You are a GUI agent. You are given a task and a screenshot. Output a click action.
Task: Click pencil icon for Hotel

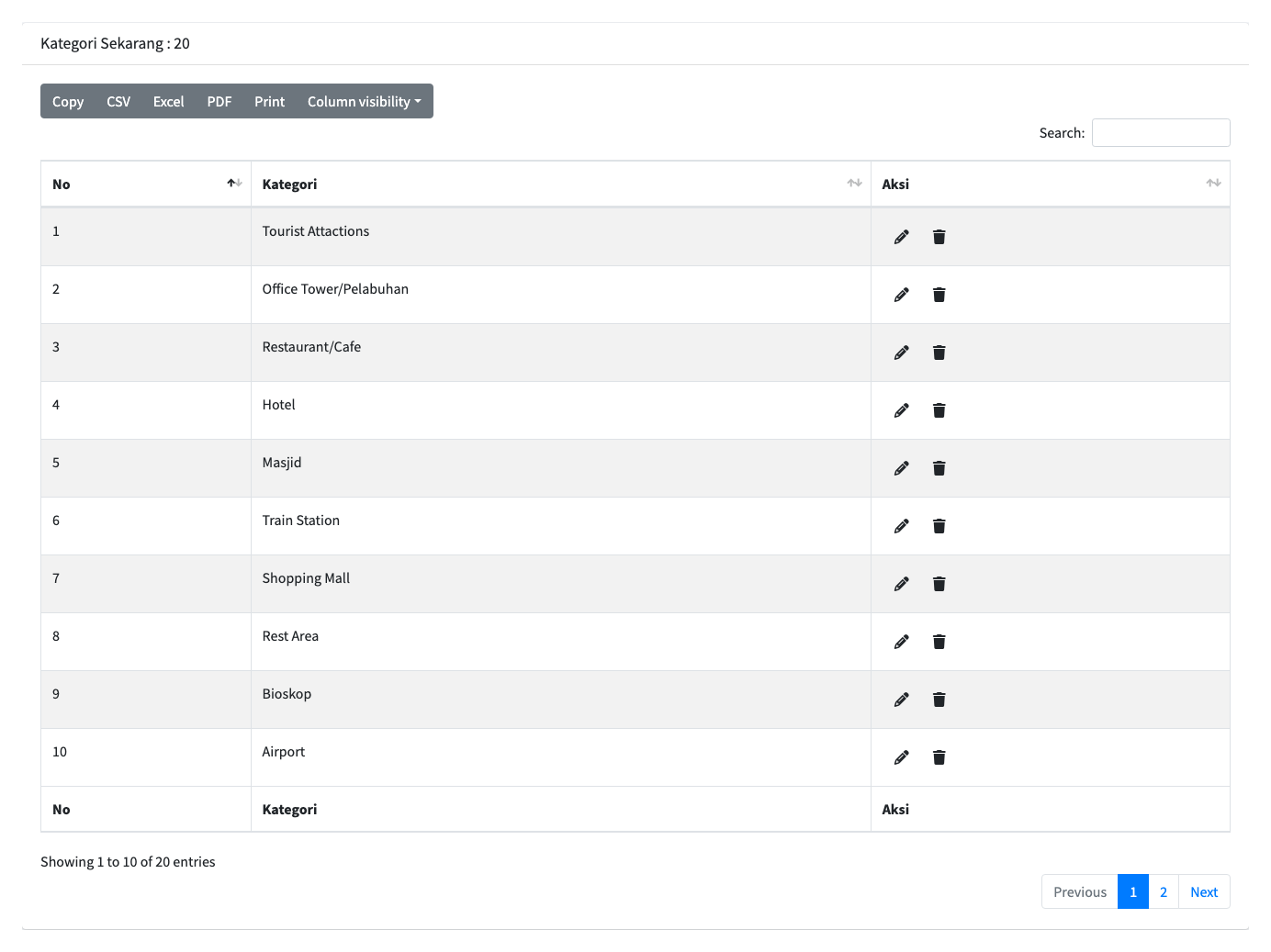point(902,410)
